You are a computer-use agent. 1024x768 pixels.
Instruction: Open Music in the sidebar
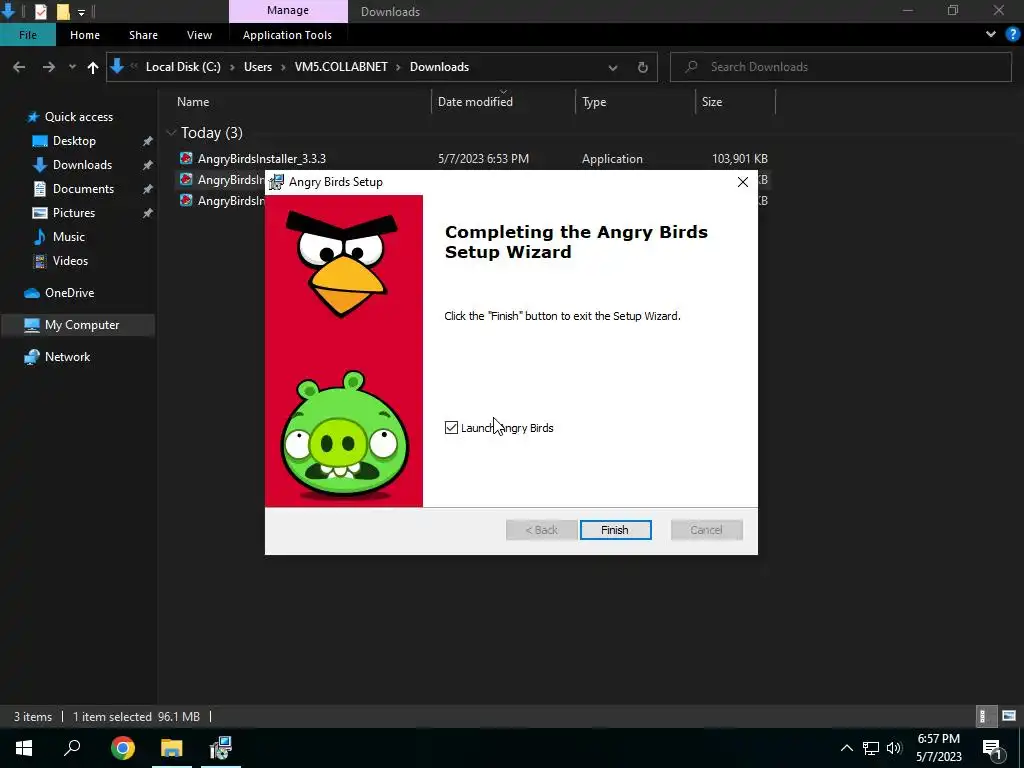(69, 237)
